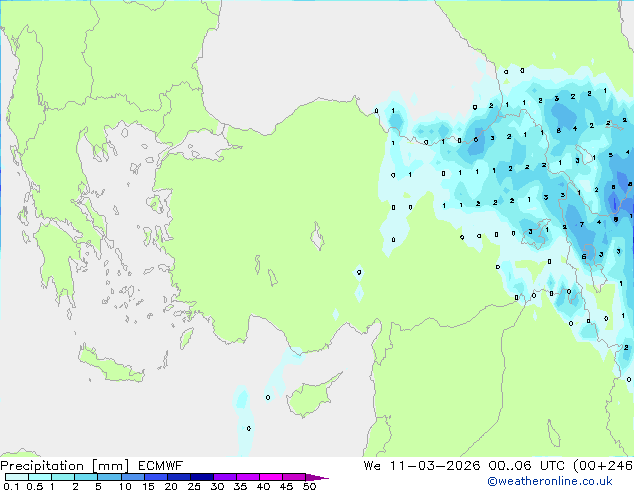
Task: Click the 25–30 mm darkest blue swatch
Action: [x=202, y=477]
